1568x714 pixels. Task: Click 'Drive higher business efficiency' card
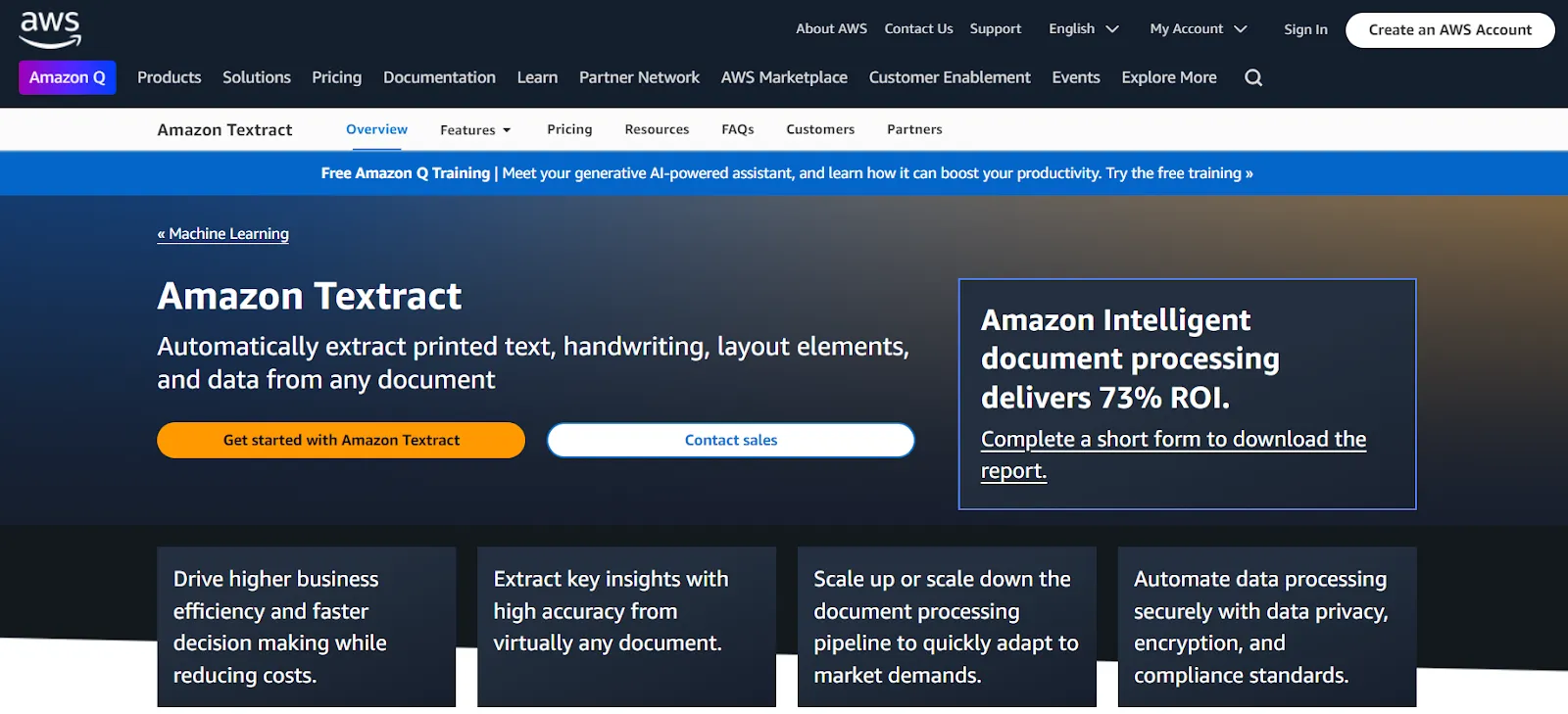[x=307, y=627]
